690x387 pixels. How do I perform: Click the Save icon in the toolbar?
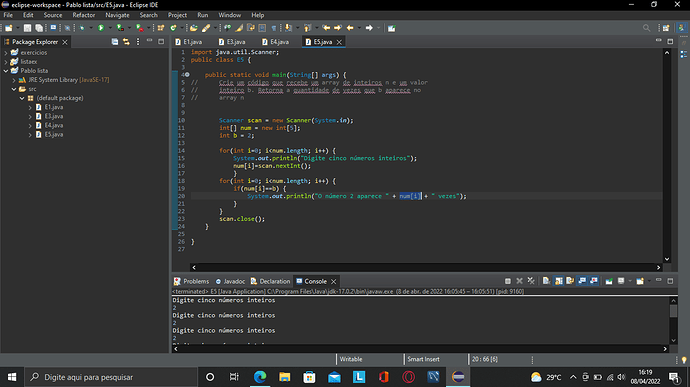[x=27, y=28]
